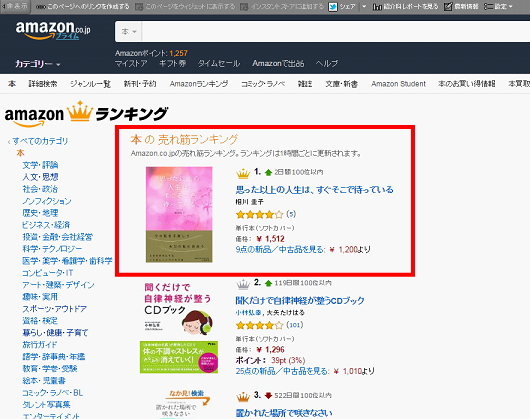Viewport: 530px width, 419px height.
Task: Click 非表示 to hide the associates toolbar
Action: [15, 6]
